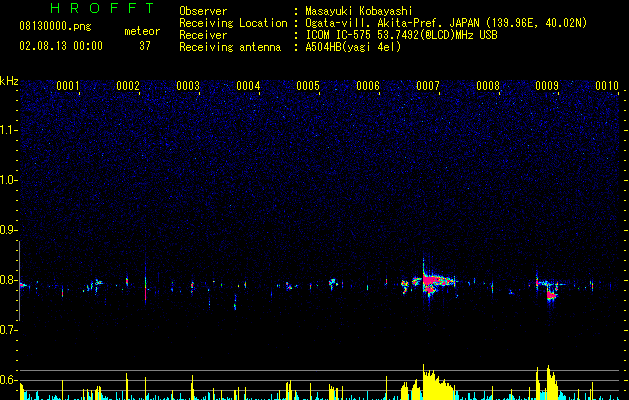Click time marker 0004
This screenshot has height=400, width=629.
pyautogui.click(x=248, y=86)
